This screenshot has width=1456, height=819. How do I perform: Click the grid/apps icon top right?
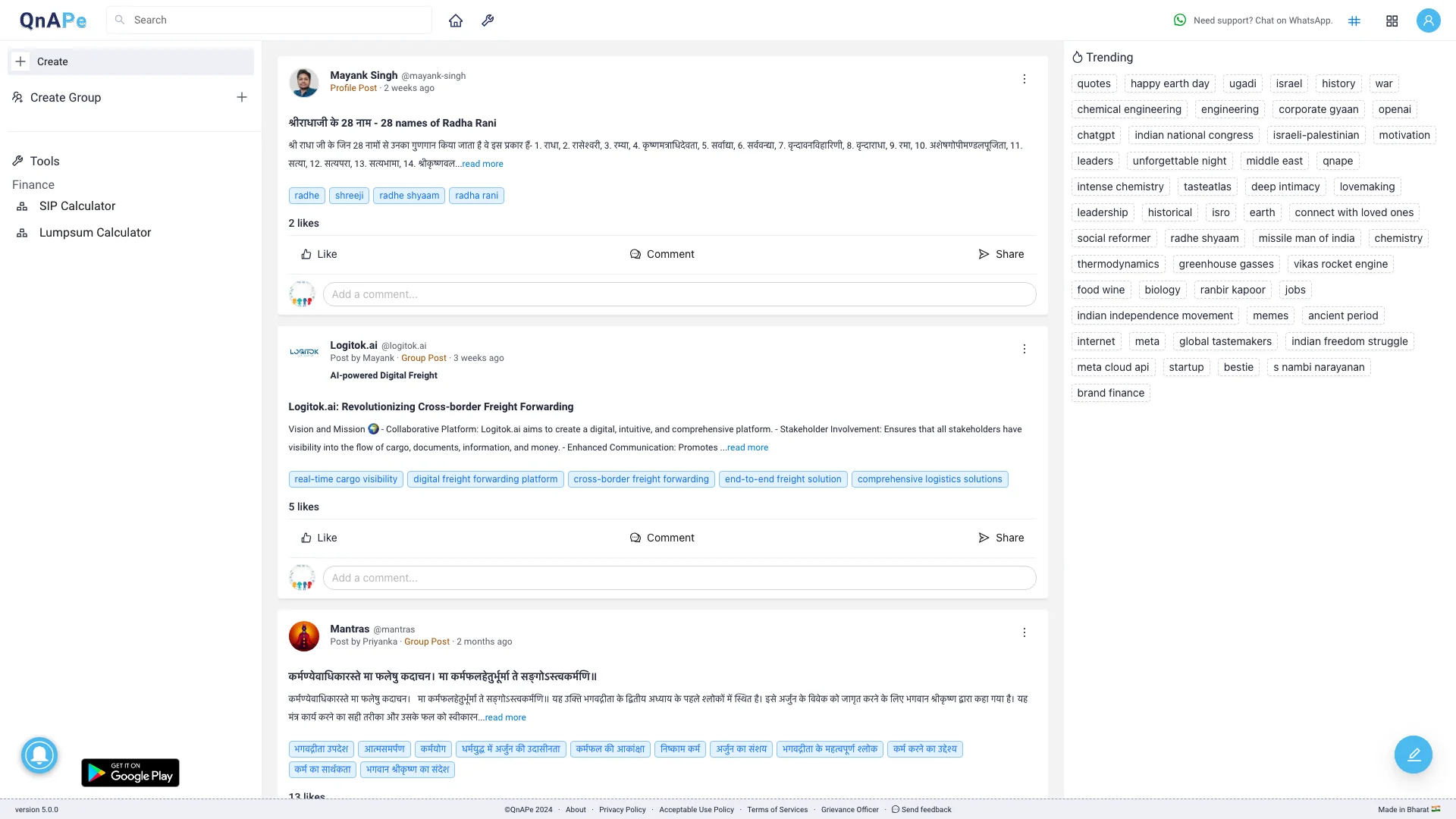(1392, 20)
